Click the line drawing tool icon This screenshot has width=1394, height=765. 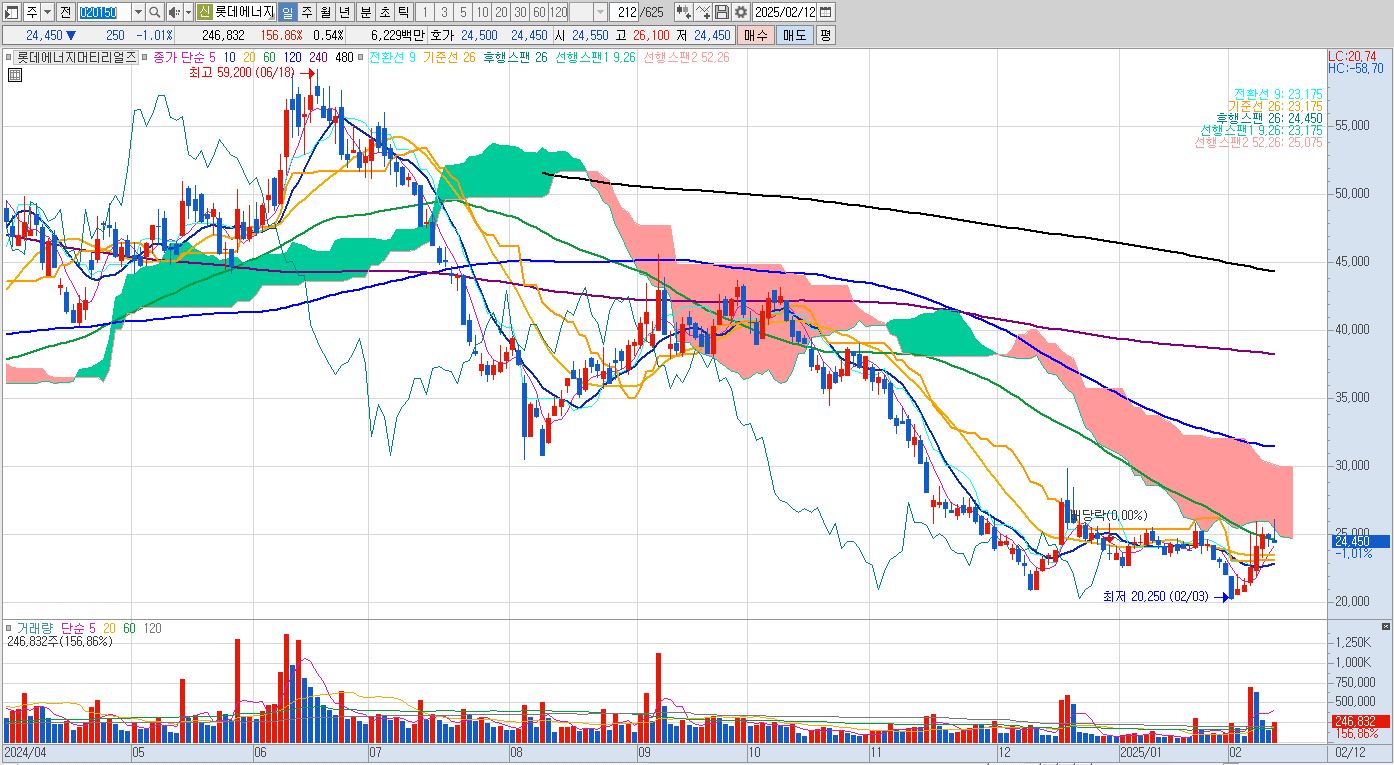pos(703,12)
